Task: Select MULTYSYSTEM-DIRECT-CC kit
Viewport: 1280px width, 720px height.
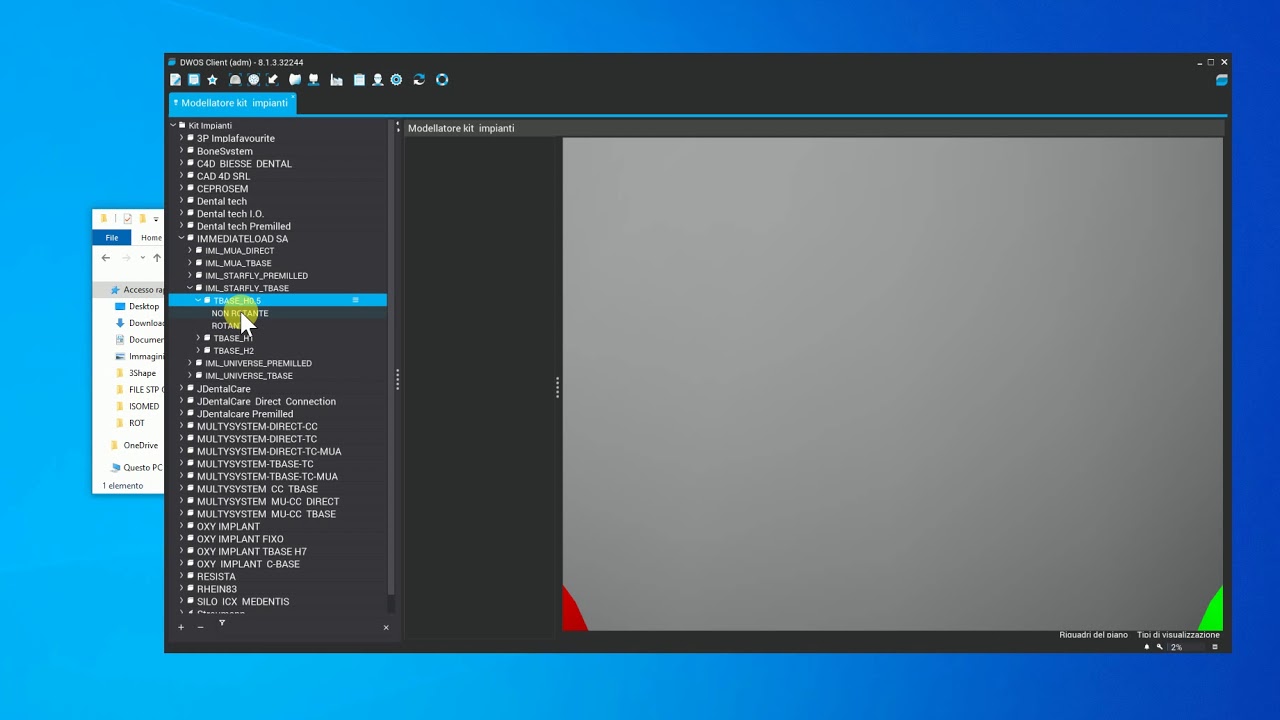Action: [257, 426]
